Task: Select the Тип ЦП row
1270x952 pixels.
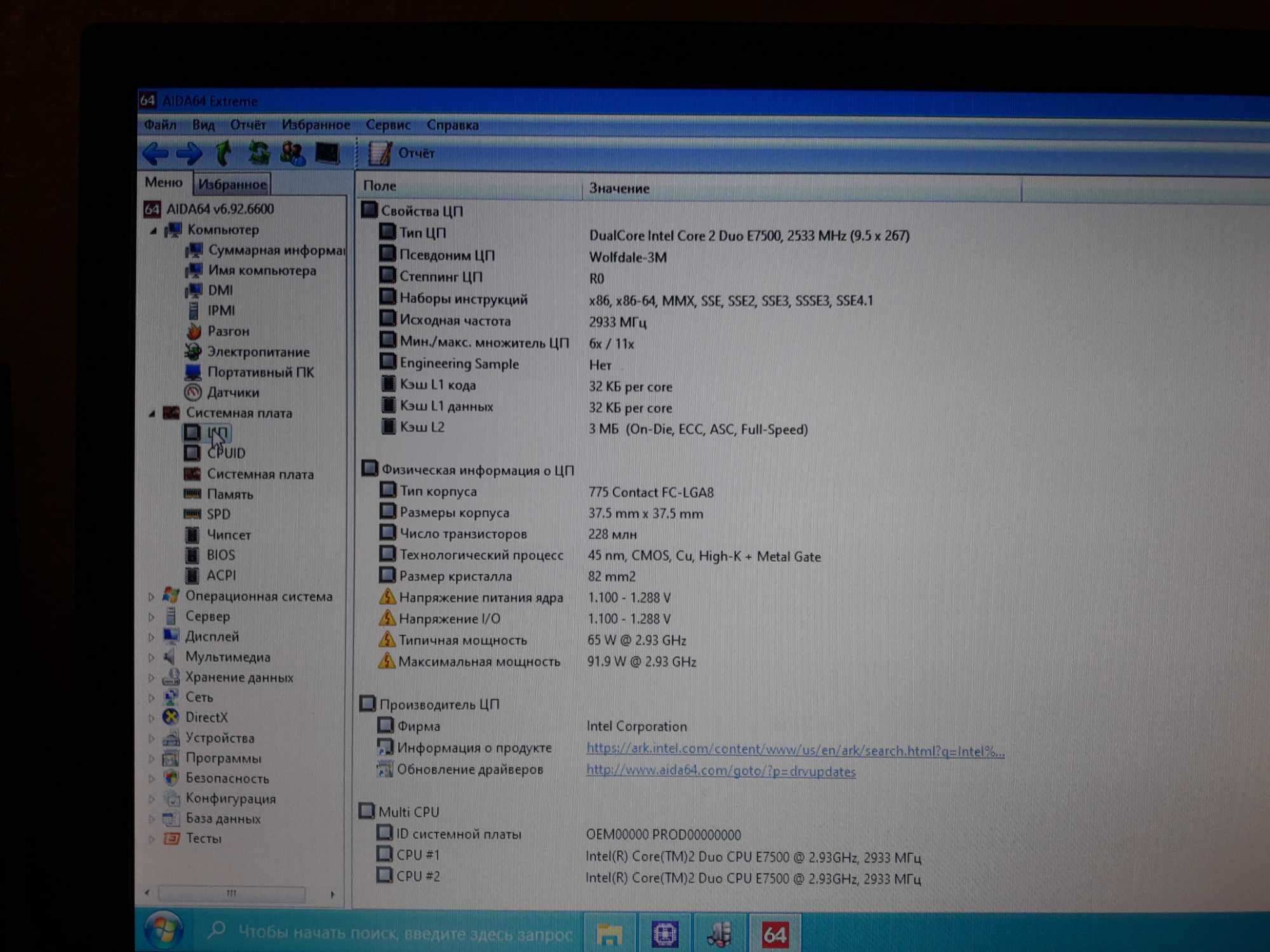Action: (645, 234)
